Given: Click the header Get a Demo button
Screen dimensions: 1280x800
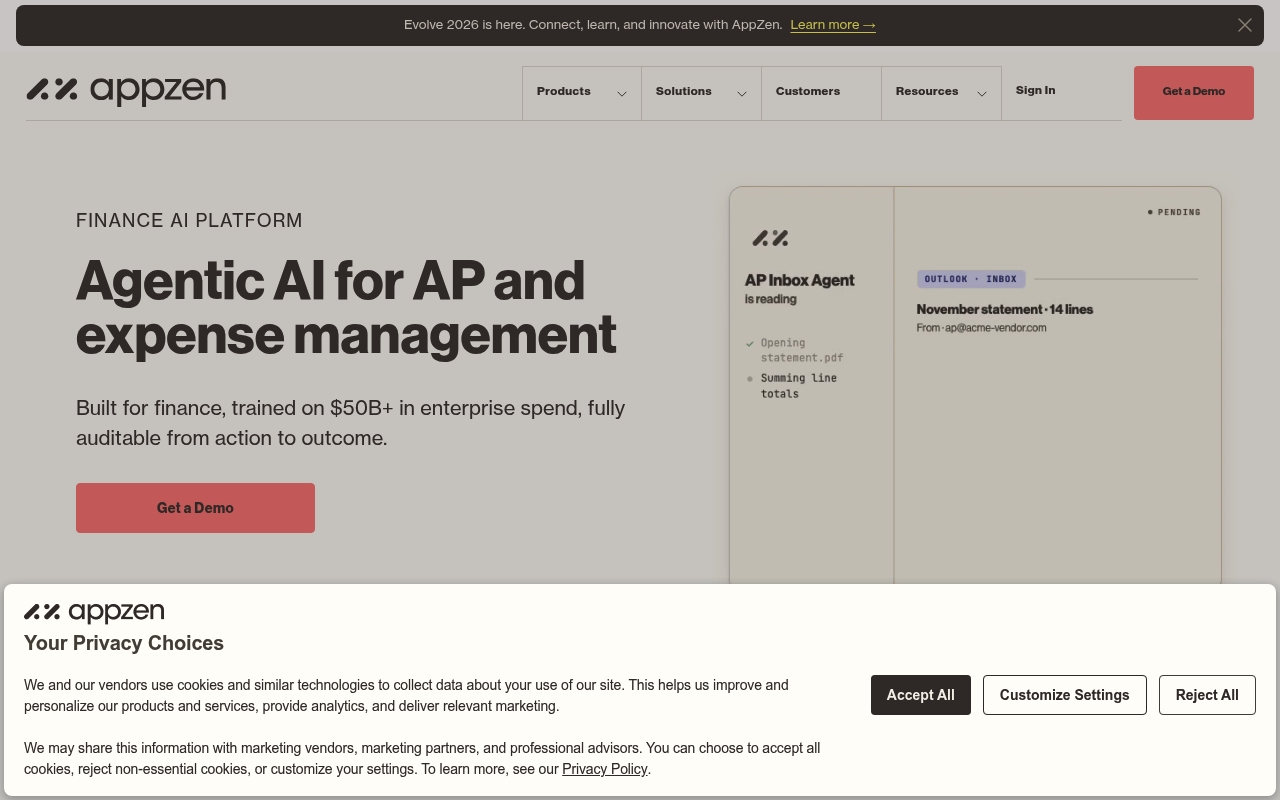Looking at the screenshot, I should [x=1193, y=92].
